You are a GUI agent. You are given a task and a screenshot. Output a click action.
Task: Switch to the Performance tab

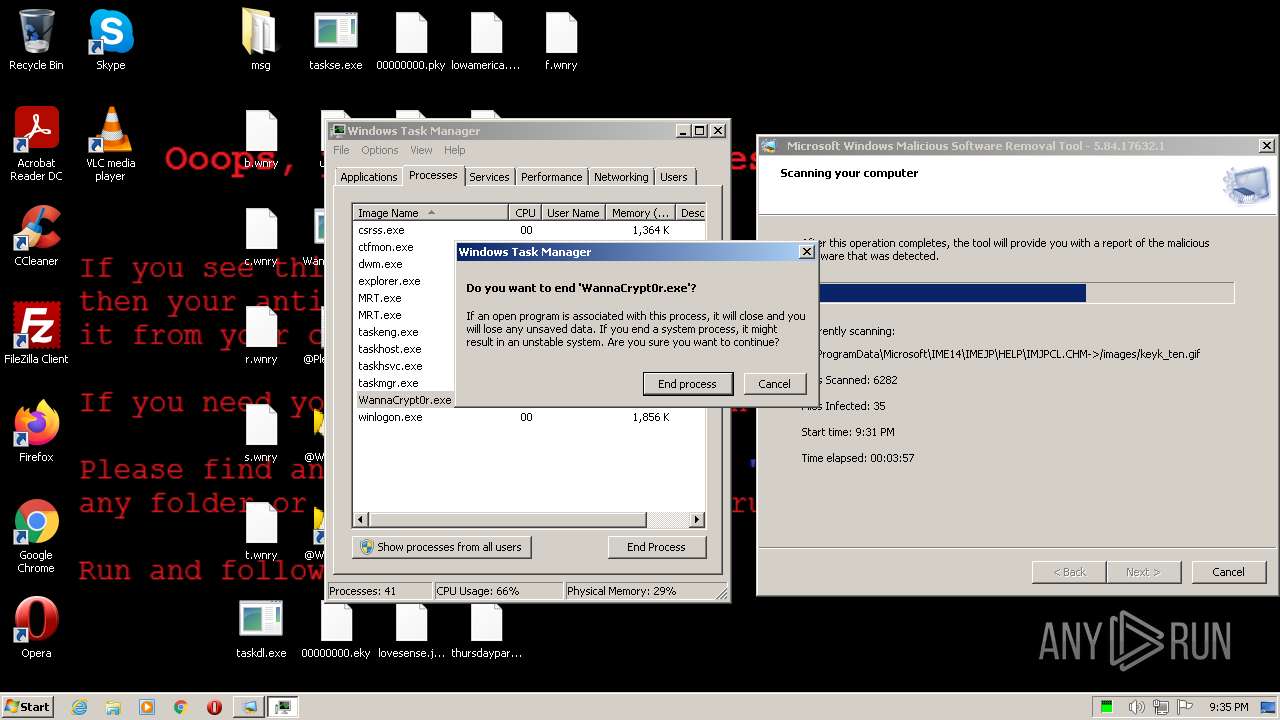(551, 177)
